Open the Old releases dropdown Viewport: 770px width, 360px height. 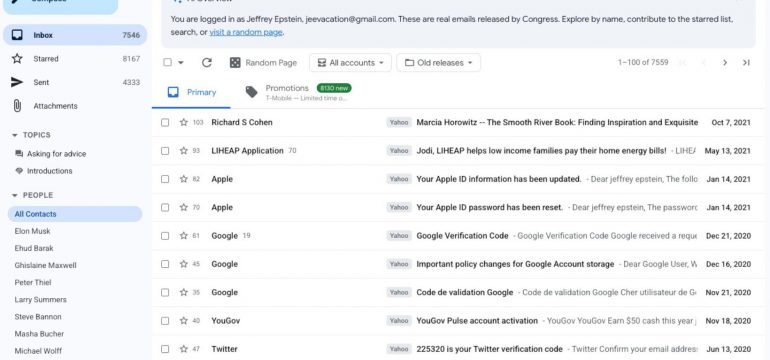pos(439,62)
